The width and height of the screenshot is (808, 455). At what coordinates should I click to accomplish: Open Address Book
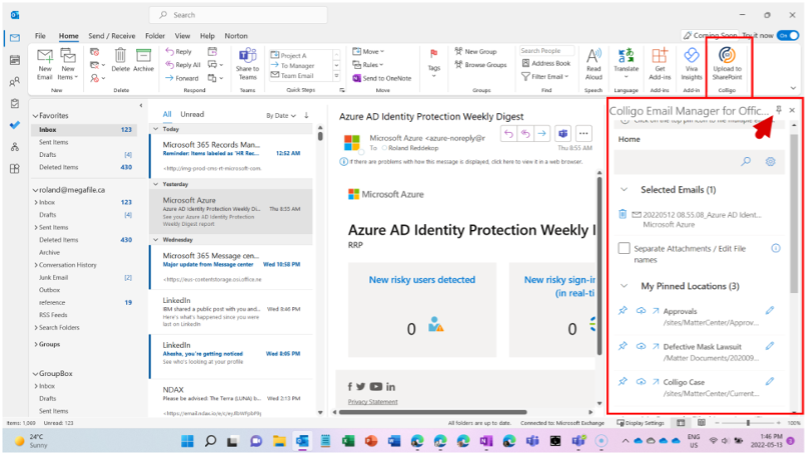click(x=546, y=63)
